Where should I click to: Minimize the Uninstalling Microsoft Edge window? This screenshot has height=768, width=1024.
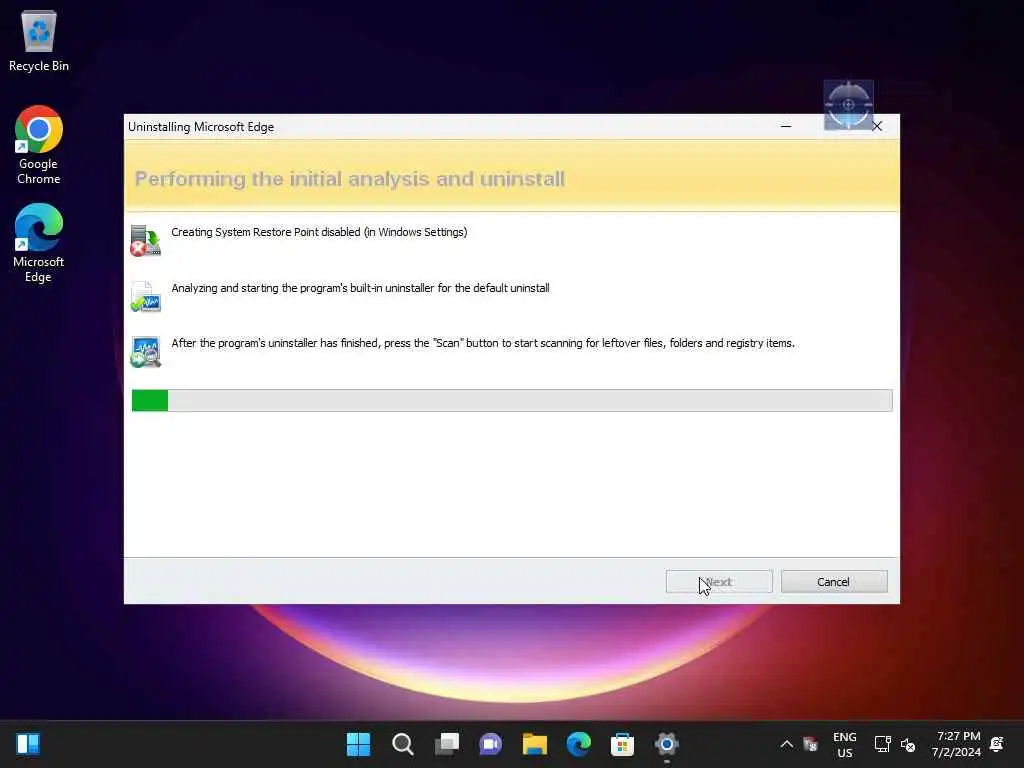click(786, 126)
